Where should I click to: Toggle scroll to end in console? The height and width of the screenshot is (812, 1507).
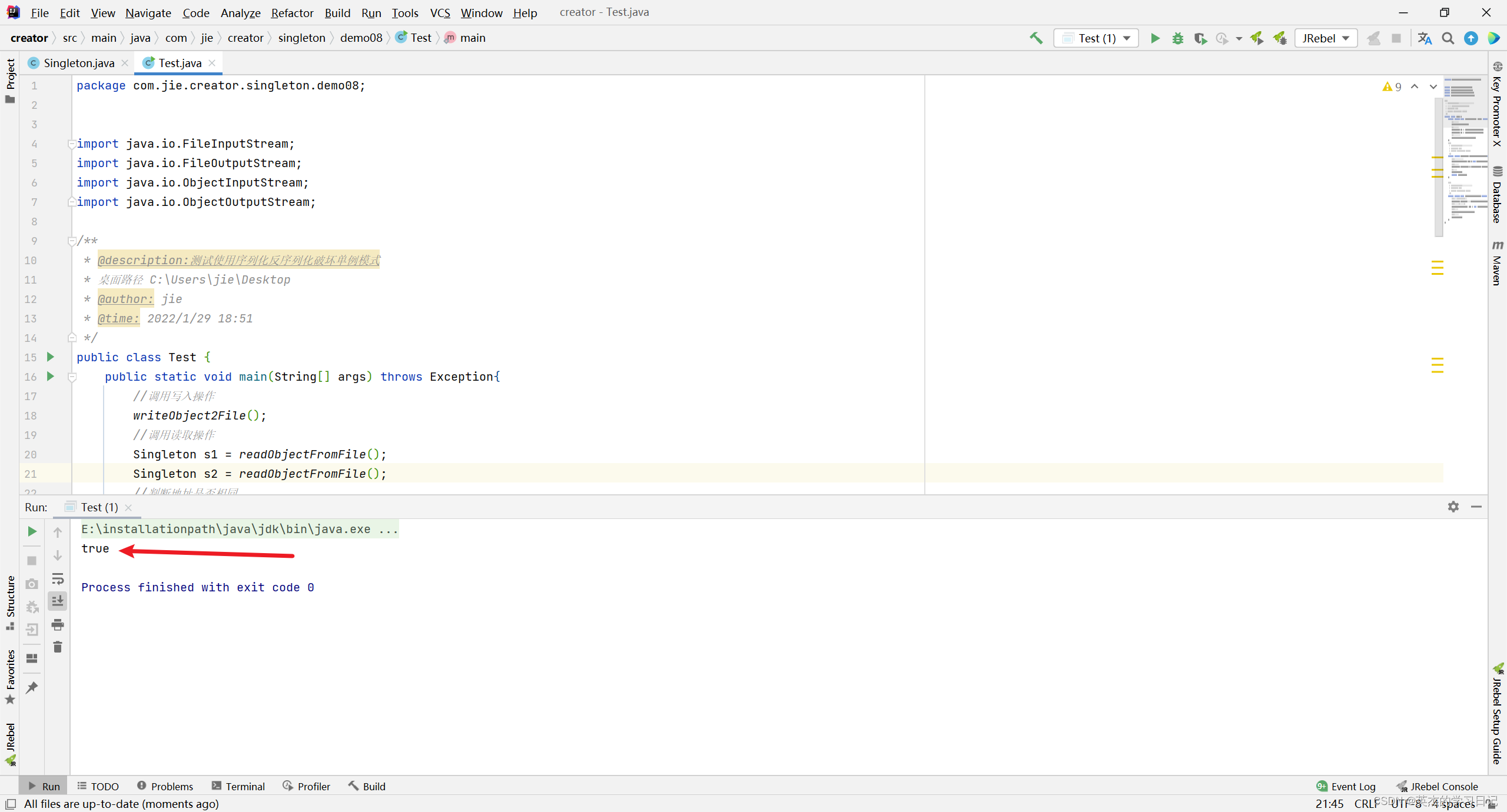(x=58, y=601)
